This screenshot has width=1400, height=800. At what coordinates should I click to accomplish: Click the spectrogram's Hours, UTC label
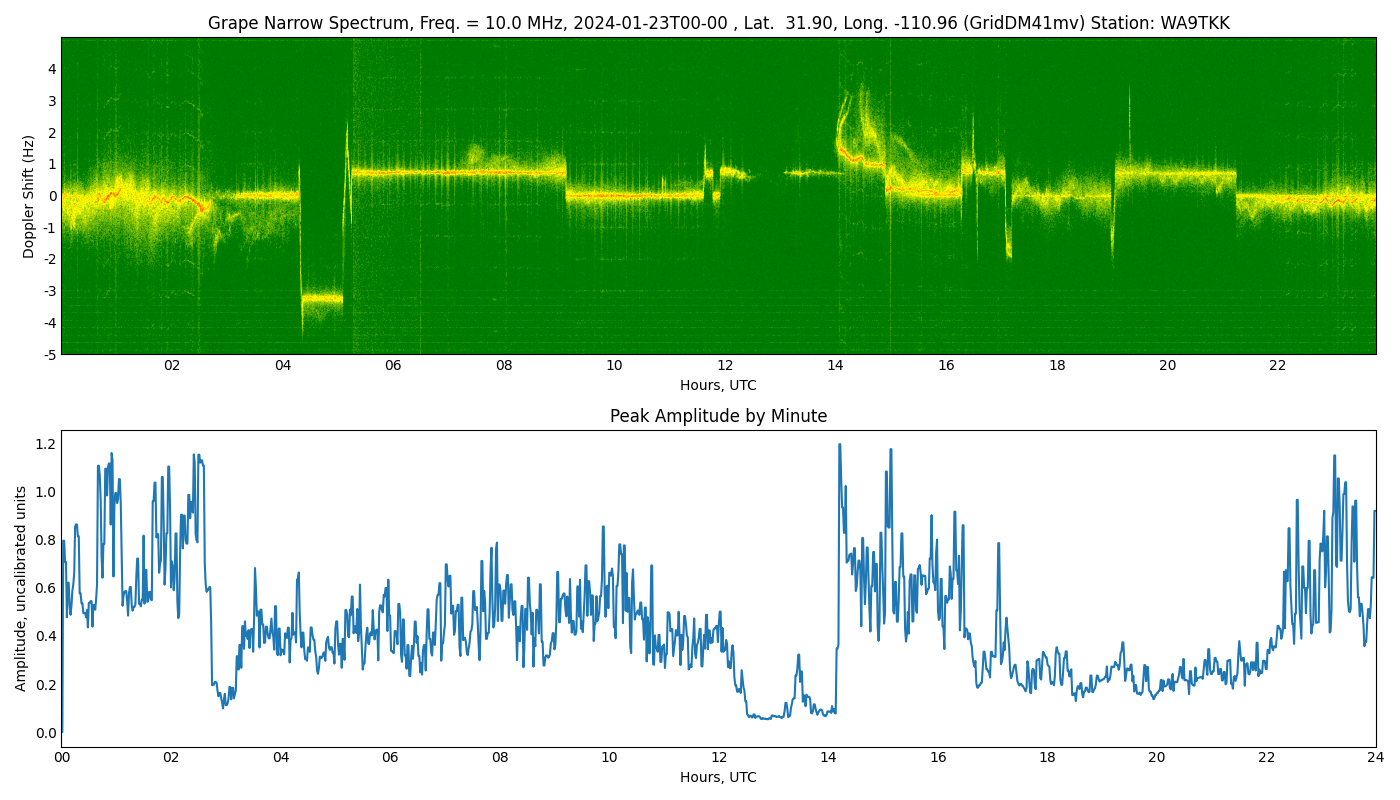point(718,385)
